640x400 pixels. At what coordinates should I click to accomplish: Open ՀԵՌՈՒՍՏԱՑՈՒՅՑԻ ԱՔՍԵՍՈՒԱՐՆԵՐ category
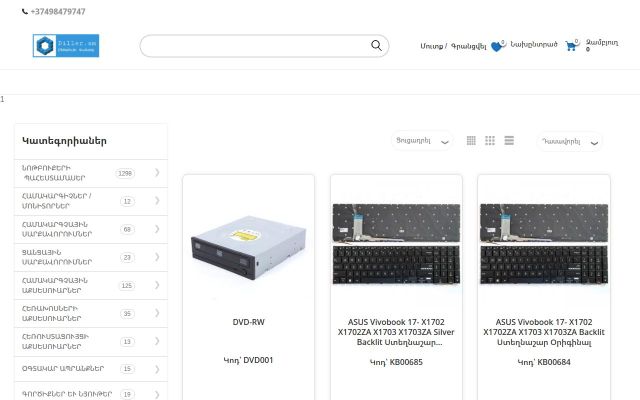(56, 341)
